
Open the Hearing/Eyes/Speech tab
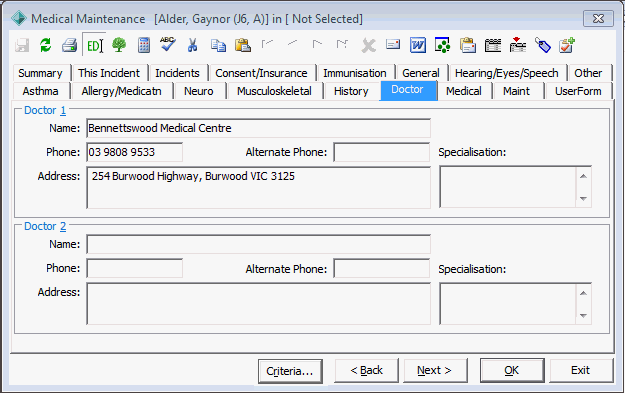click(507, 73)
